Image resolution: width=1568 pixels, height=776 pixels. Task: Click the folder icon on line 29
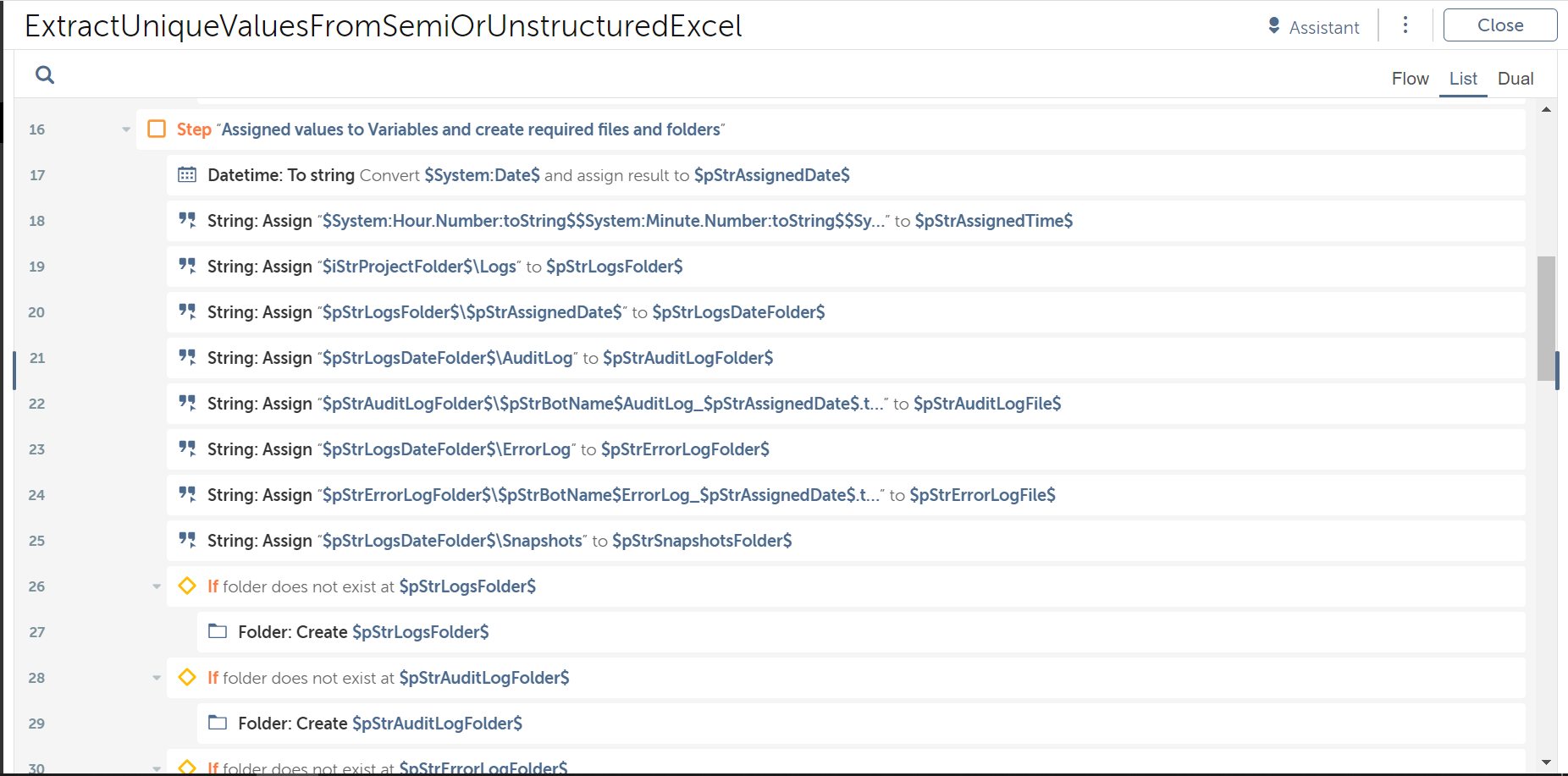(218, 723)
